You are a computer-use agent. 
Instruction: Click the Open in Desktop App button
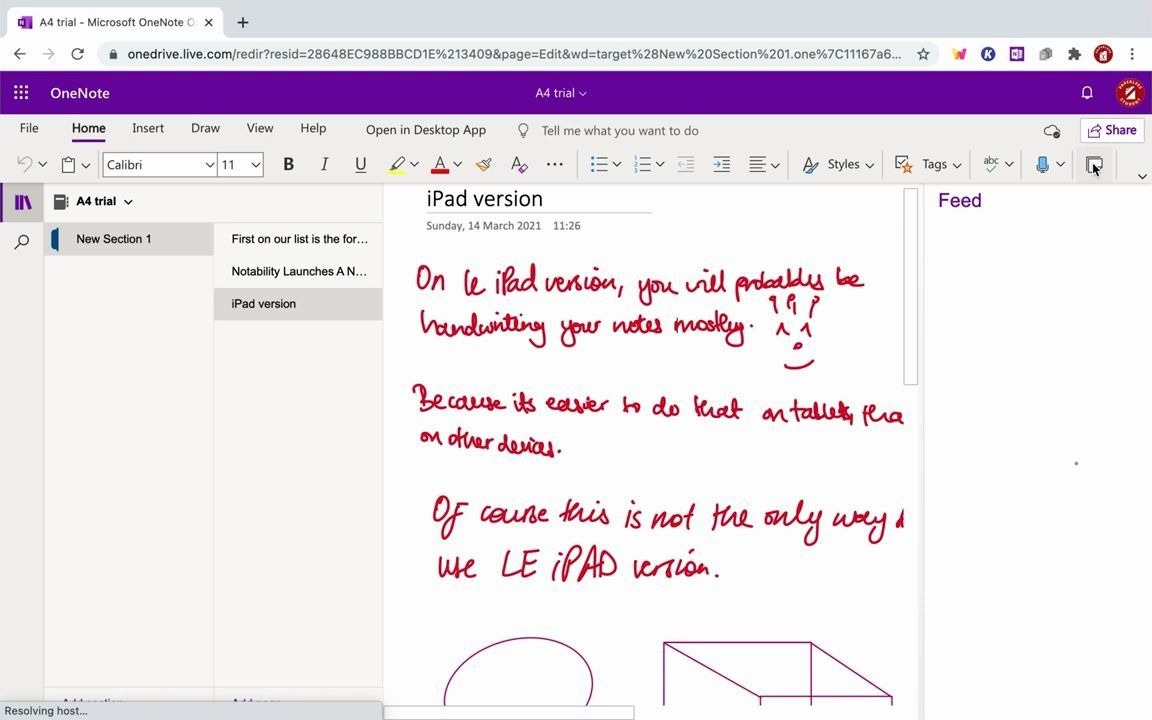[x=425, y=129]
